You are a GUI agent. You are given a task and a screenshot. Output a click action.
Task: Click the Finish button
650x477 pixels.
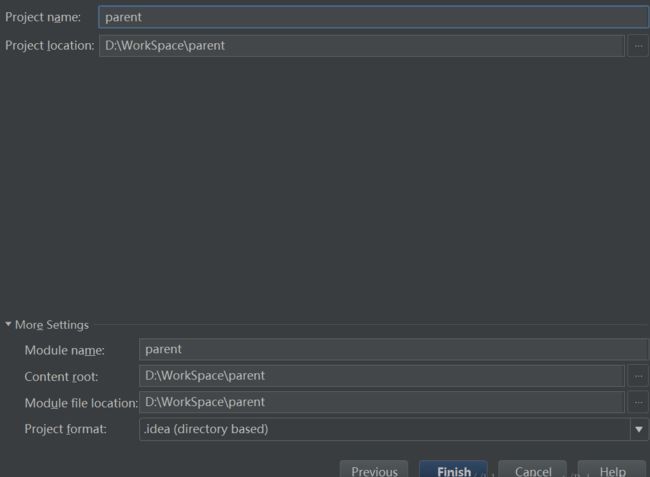pyautogui.click(x=454, y=471)
